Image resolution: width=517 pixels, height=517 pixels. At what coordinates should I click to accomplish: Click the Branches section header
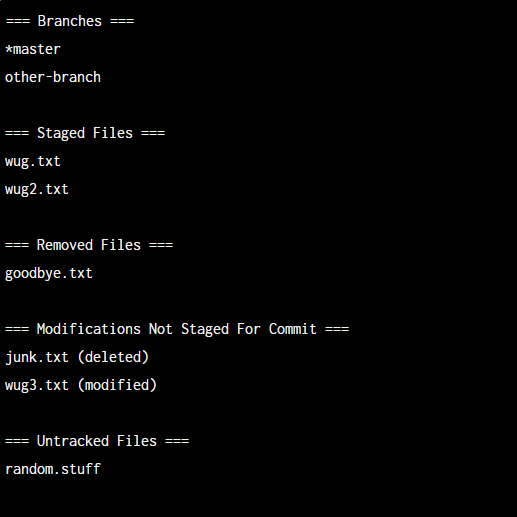pos(70,21)
